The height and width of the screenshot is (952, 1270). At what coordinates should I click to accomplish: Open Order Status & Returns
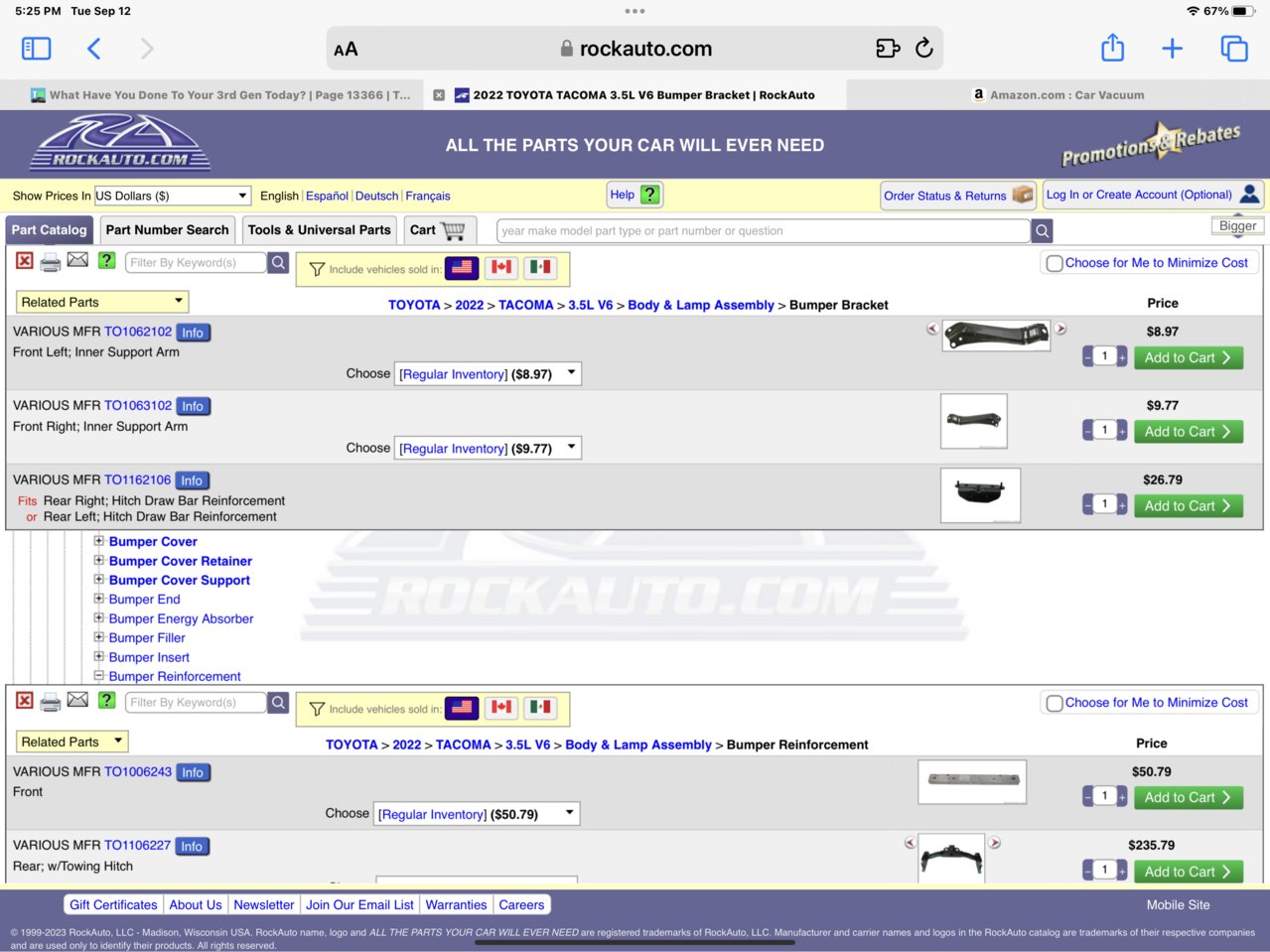click(958, 196)
